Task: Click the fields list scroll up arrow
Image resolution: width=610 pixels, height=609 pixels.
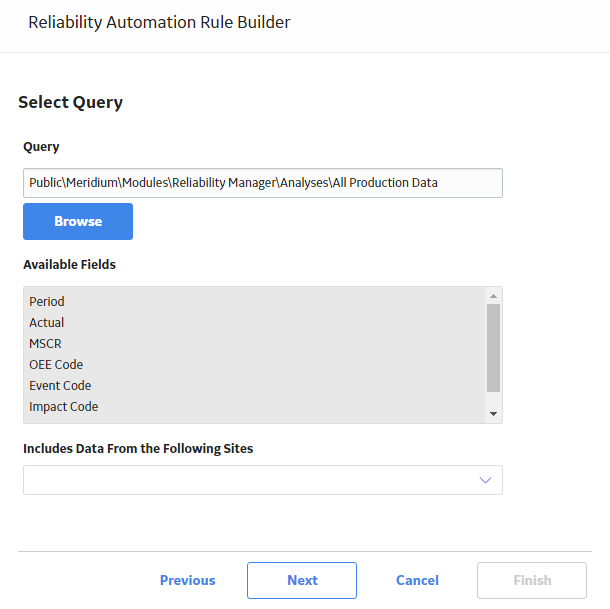Action: 493,296
